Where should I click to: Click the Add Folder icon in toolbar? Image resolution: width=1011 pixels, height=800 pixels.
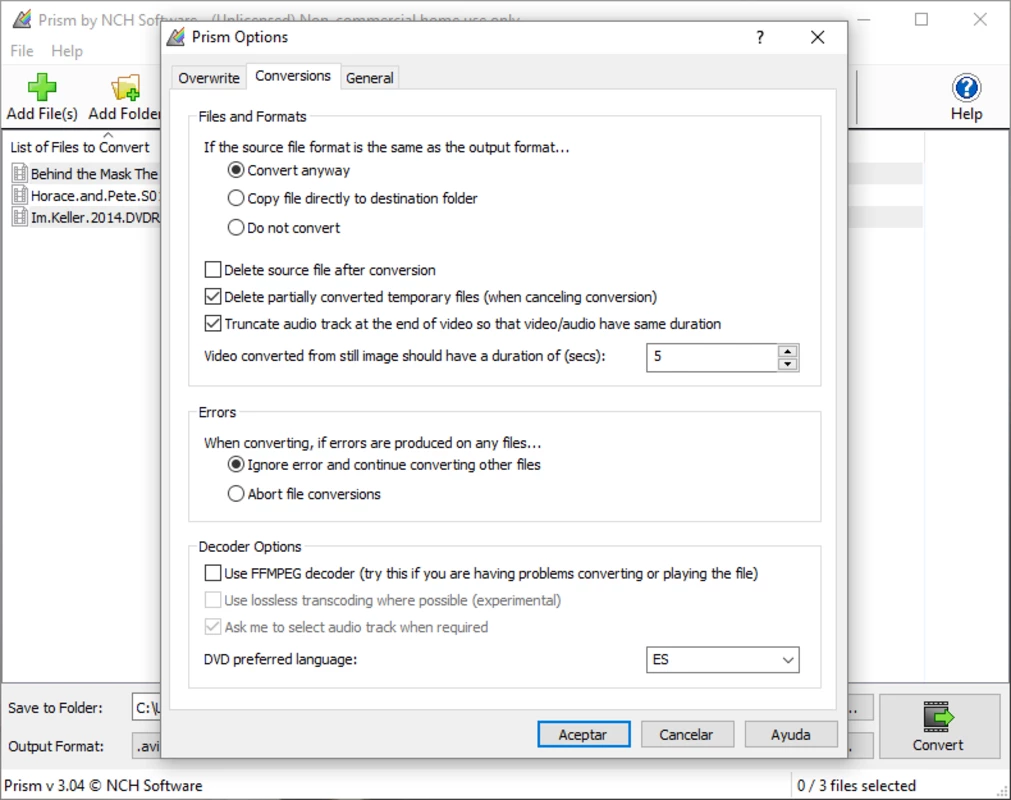coord(125,88)
